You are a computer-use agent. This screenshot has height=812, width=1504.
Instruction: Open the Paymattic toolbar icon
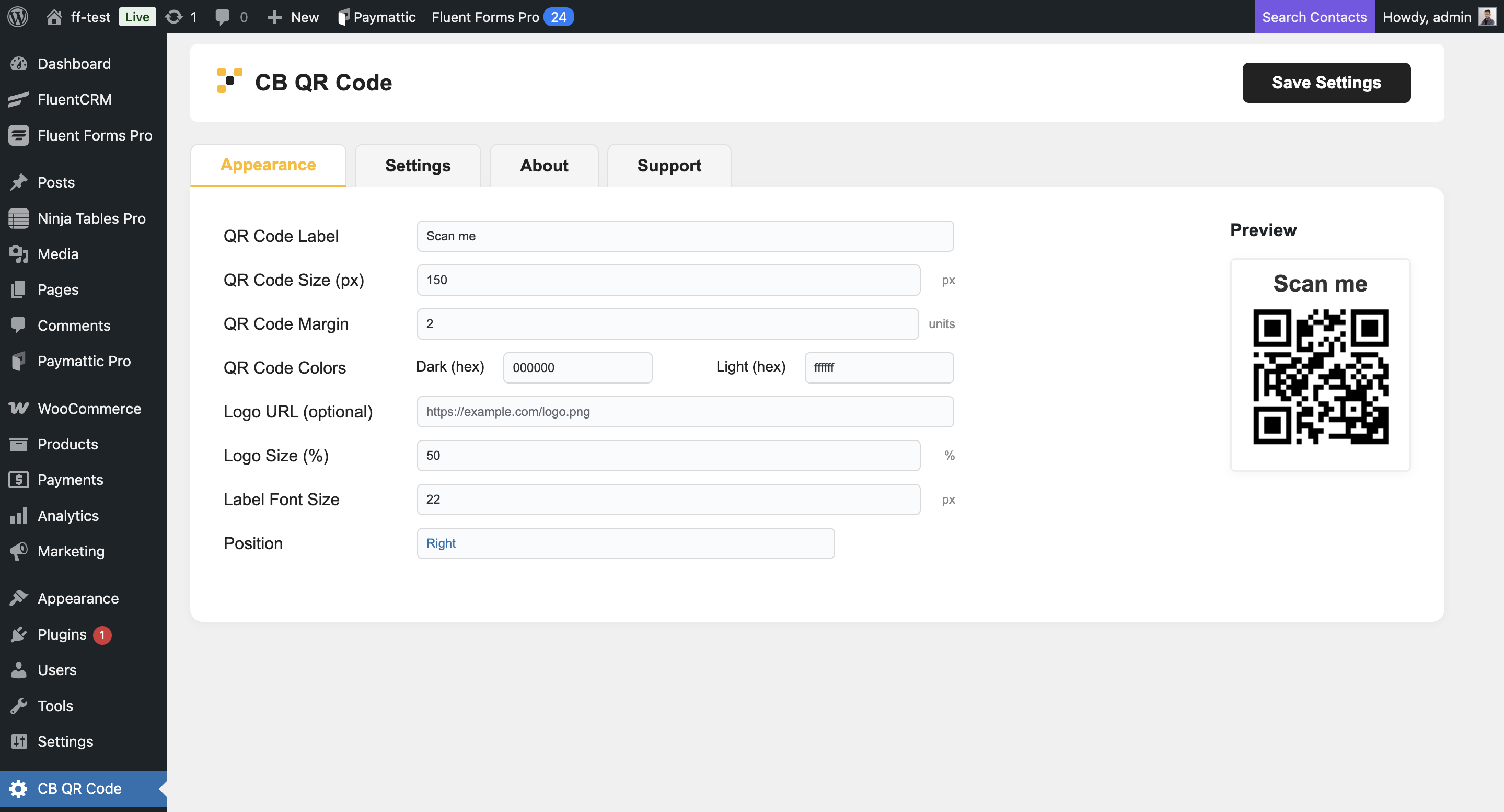[343, 17]
